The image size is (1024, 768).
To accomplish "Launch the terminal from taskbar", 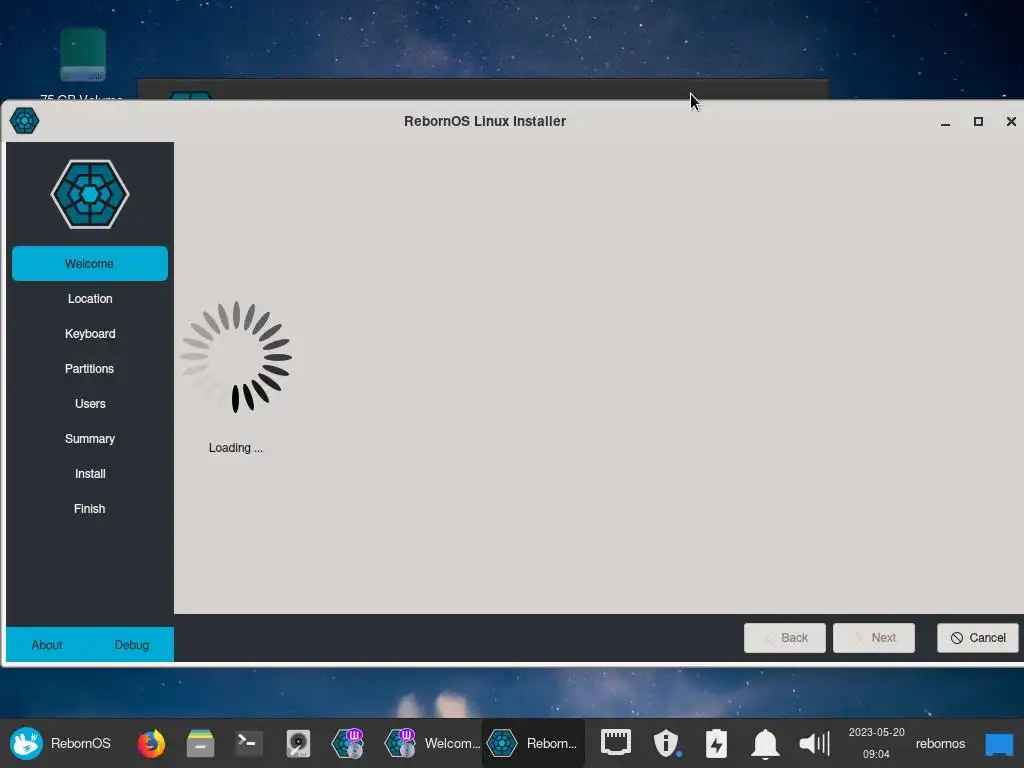I will pos(249,743).
